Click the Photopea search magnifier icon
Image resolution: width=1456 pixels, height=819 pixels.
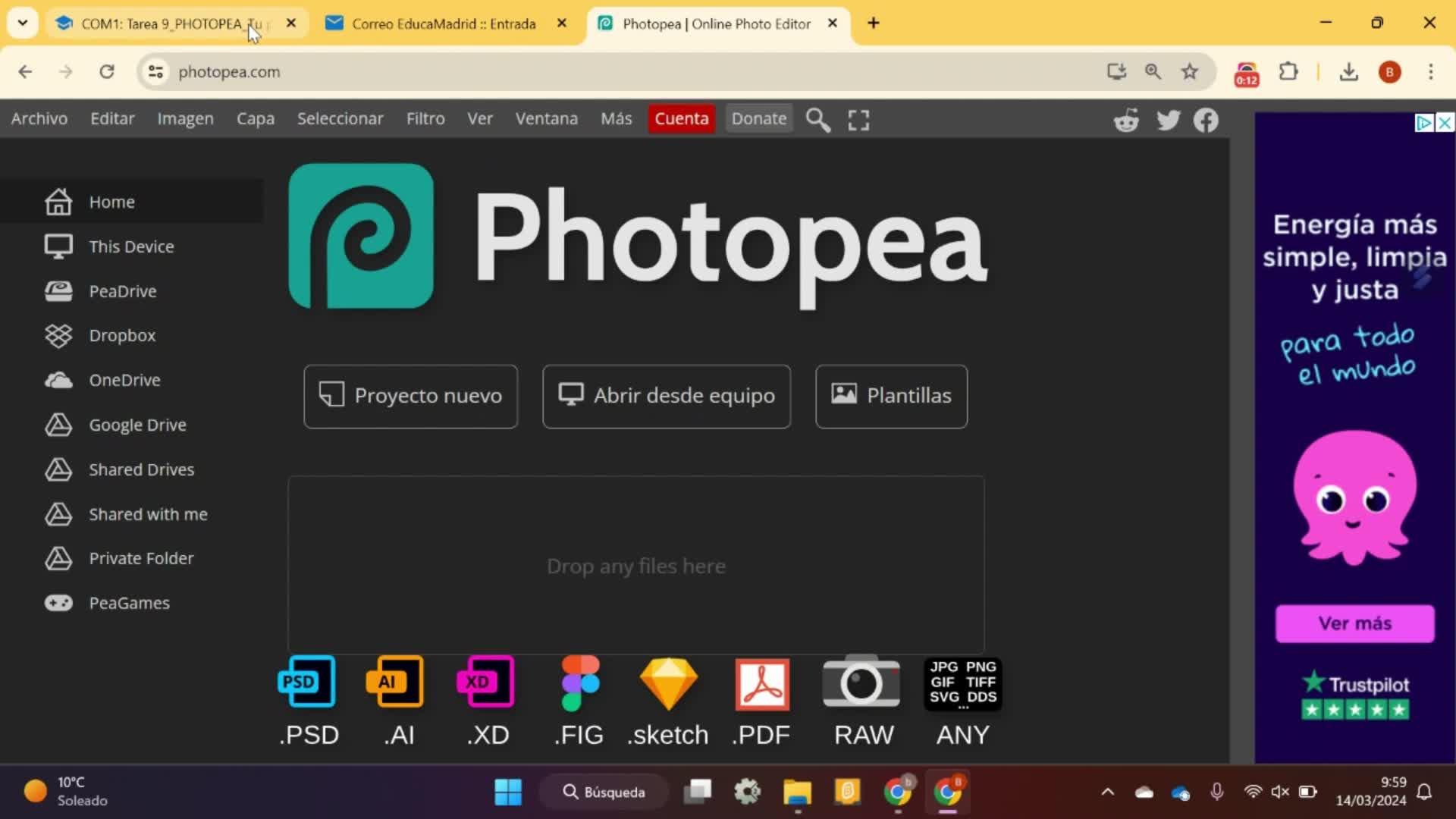817,120
